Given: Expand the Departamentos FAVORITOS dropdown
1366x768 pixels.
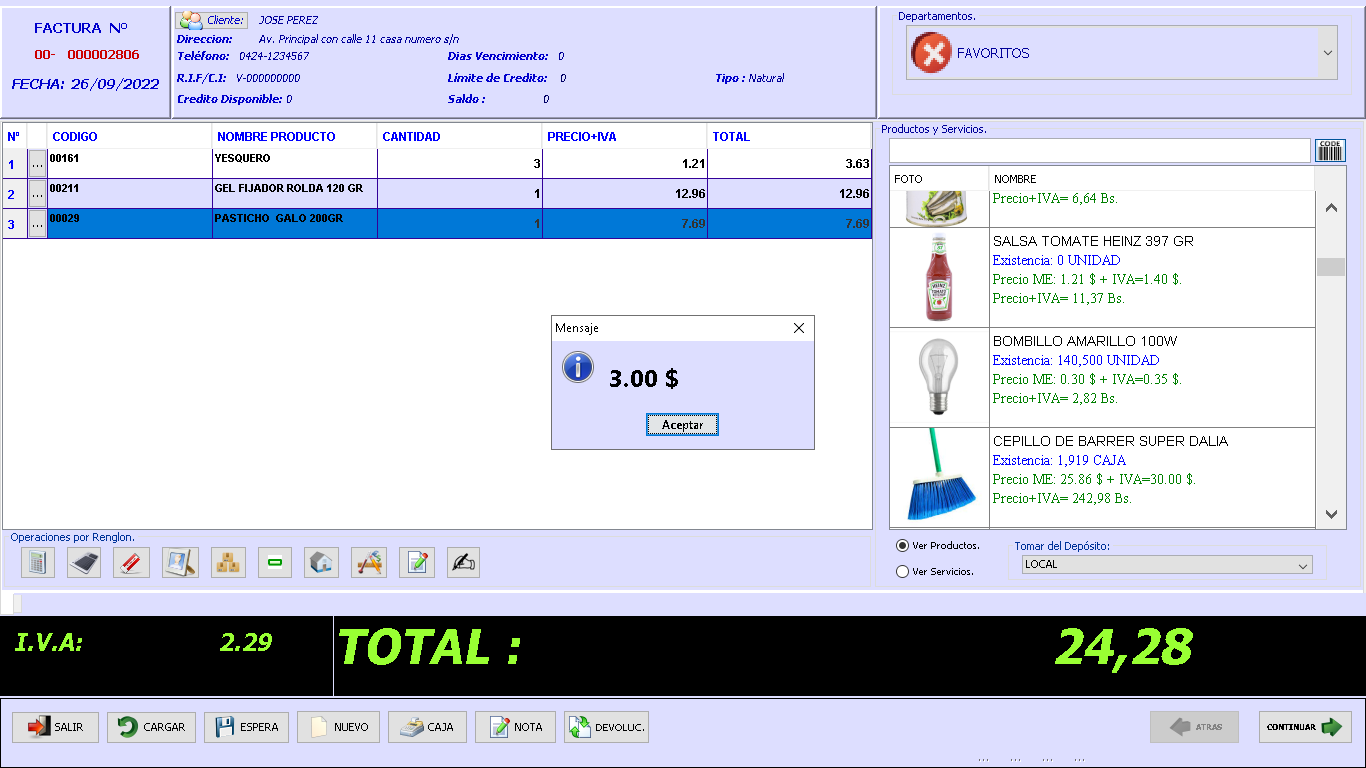Looking at the screenshot, I should (x=1328, y=53).
